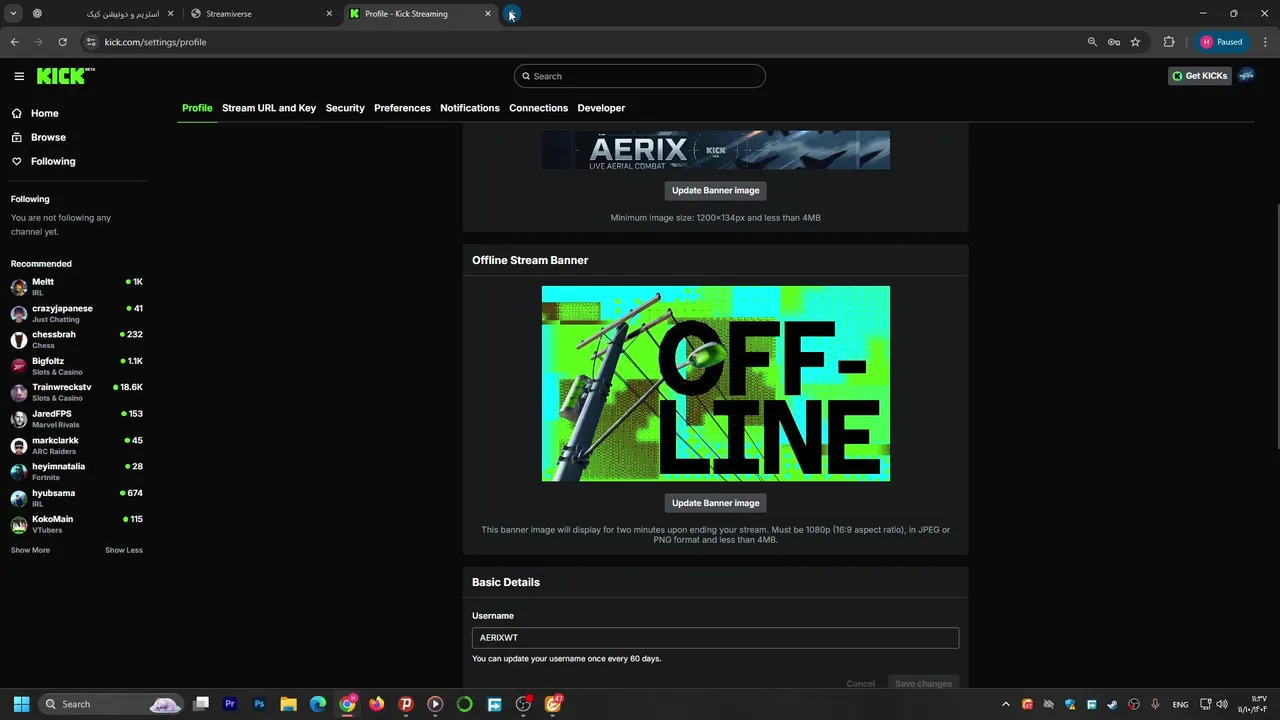Click Show Less under Recommended
The image size is (1280, 720).
coord(124,550)
